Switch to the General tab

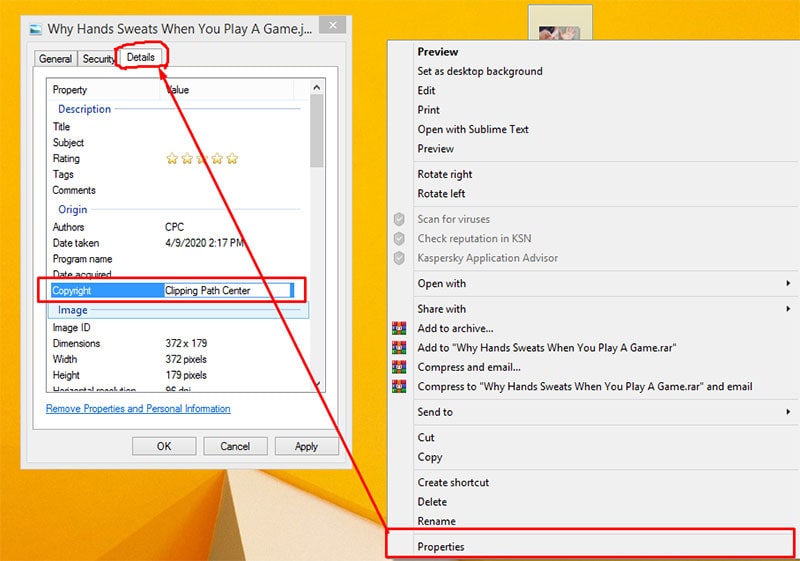[55, 59]
